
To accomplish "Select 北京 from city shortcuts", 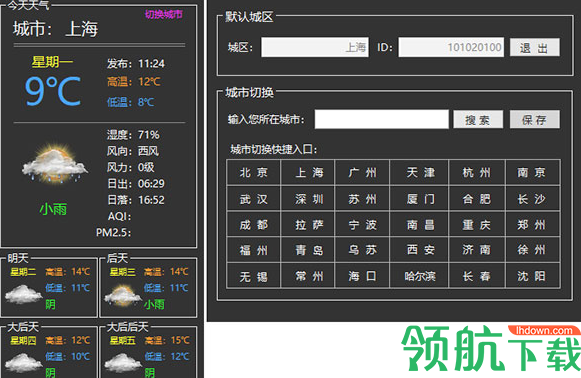I will [253, 172].
